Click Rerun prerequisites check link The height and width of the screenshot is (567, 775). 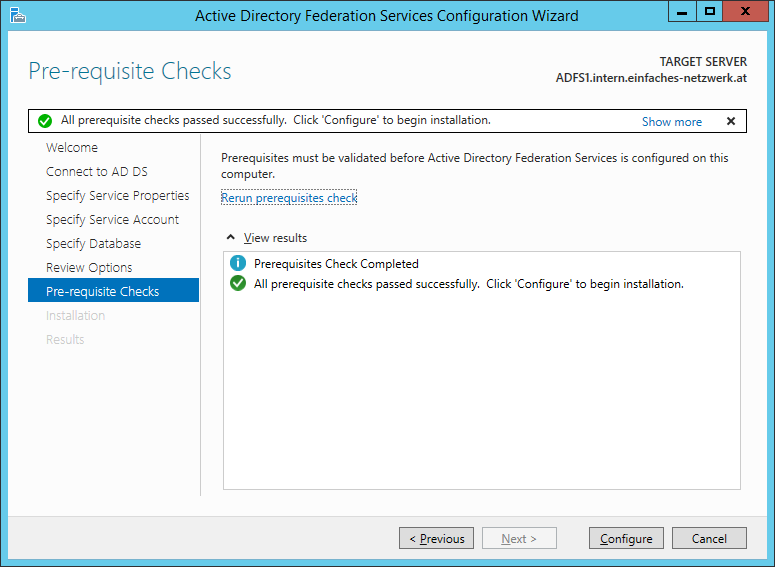click(289, 198)
